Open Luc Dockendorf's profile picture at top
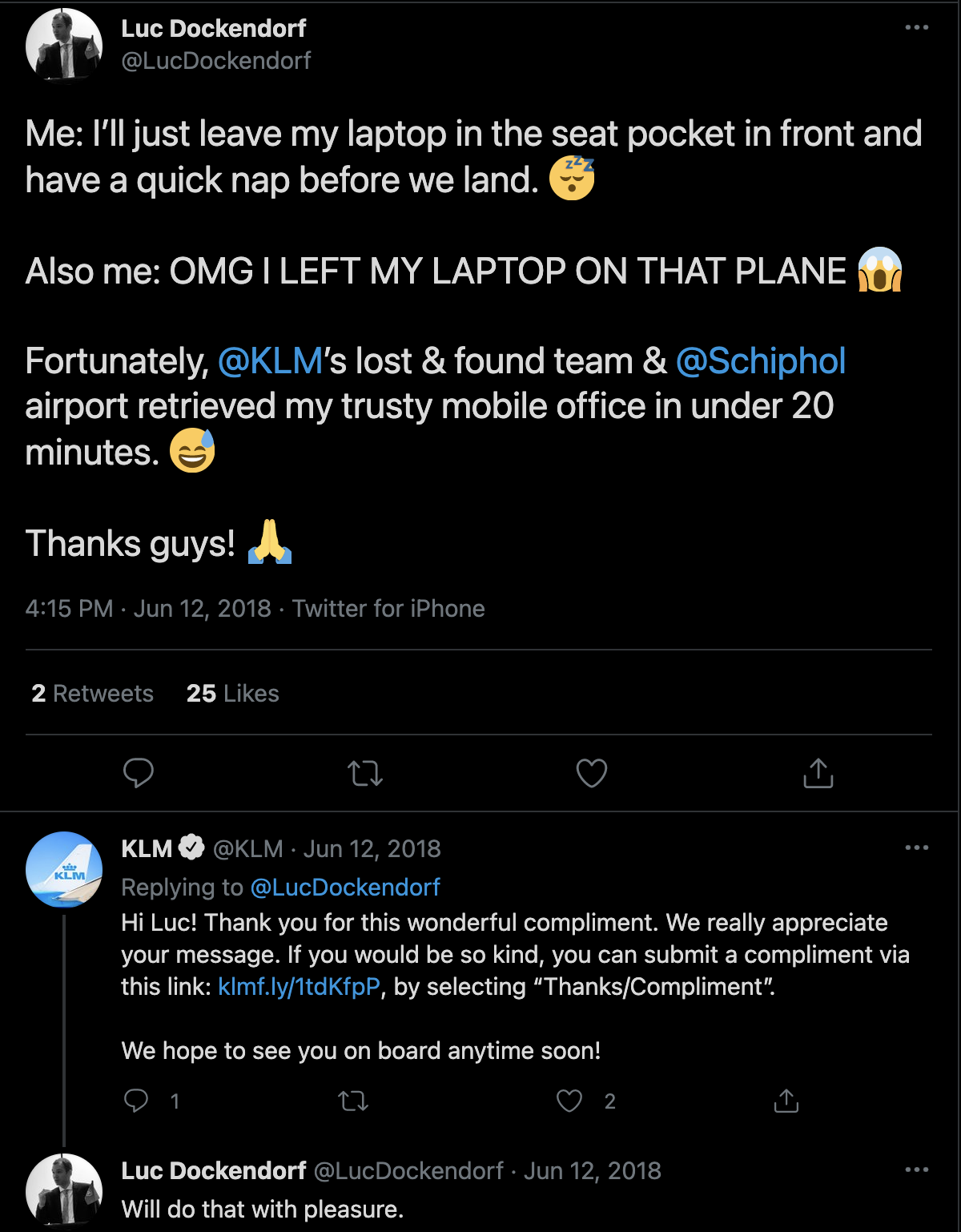Screen dimensions: 961x1232 [x=64, y=45]
